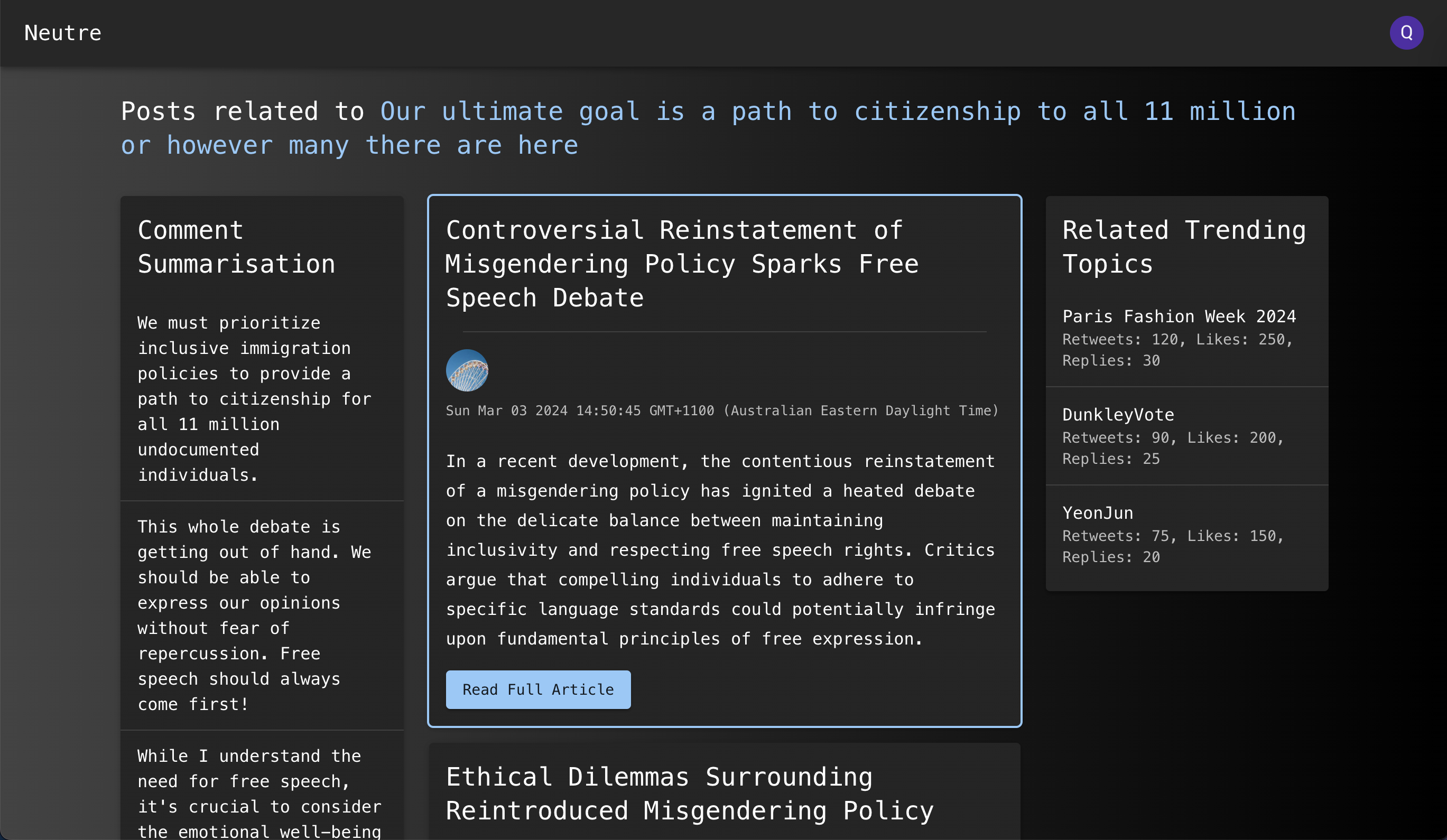This screenshot has width=1447, height=840.
Task: Click the Neutre logo text
Action: coord(62,33)
